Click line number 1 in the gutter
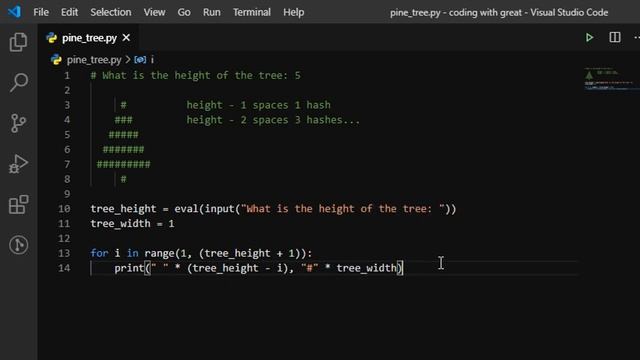640x360 pixels. pyautogui.click(x=67, y=76)
